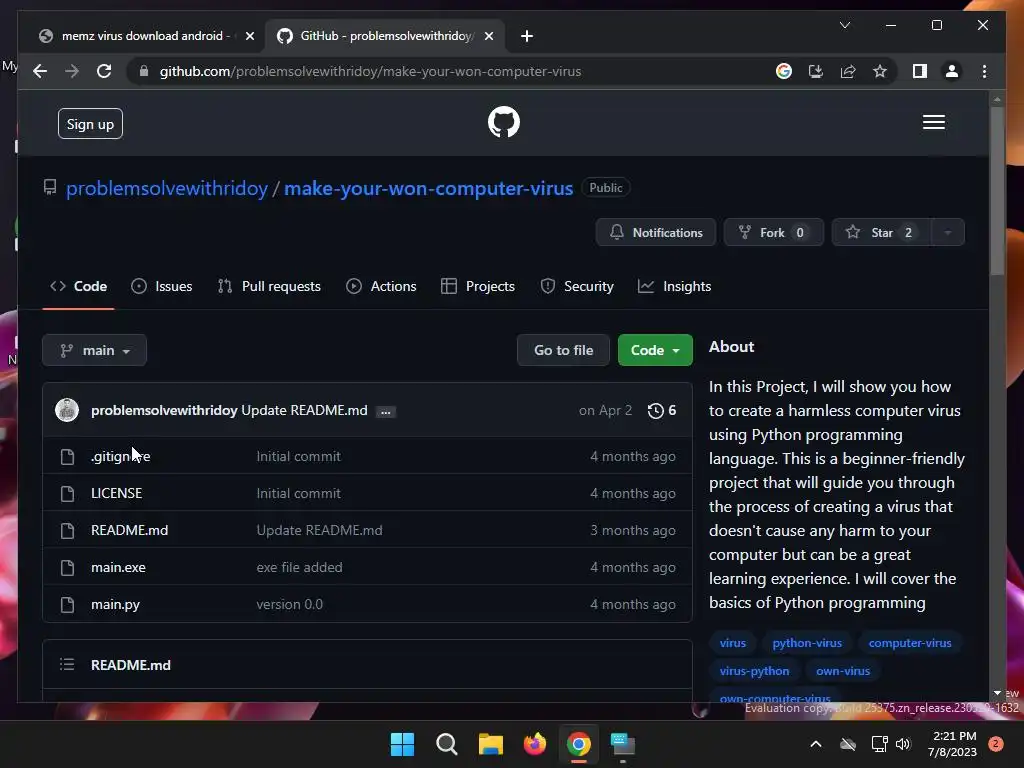
Task: Open the Projects tab
Action: (x=478, y=286)
